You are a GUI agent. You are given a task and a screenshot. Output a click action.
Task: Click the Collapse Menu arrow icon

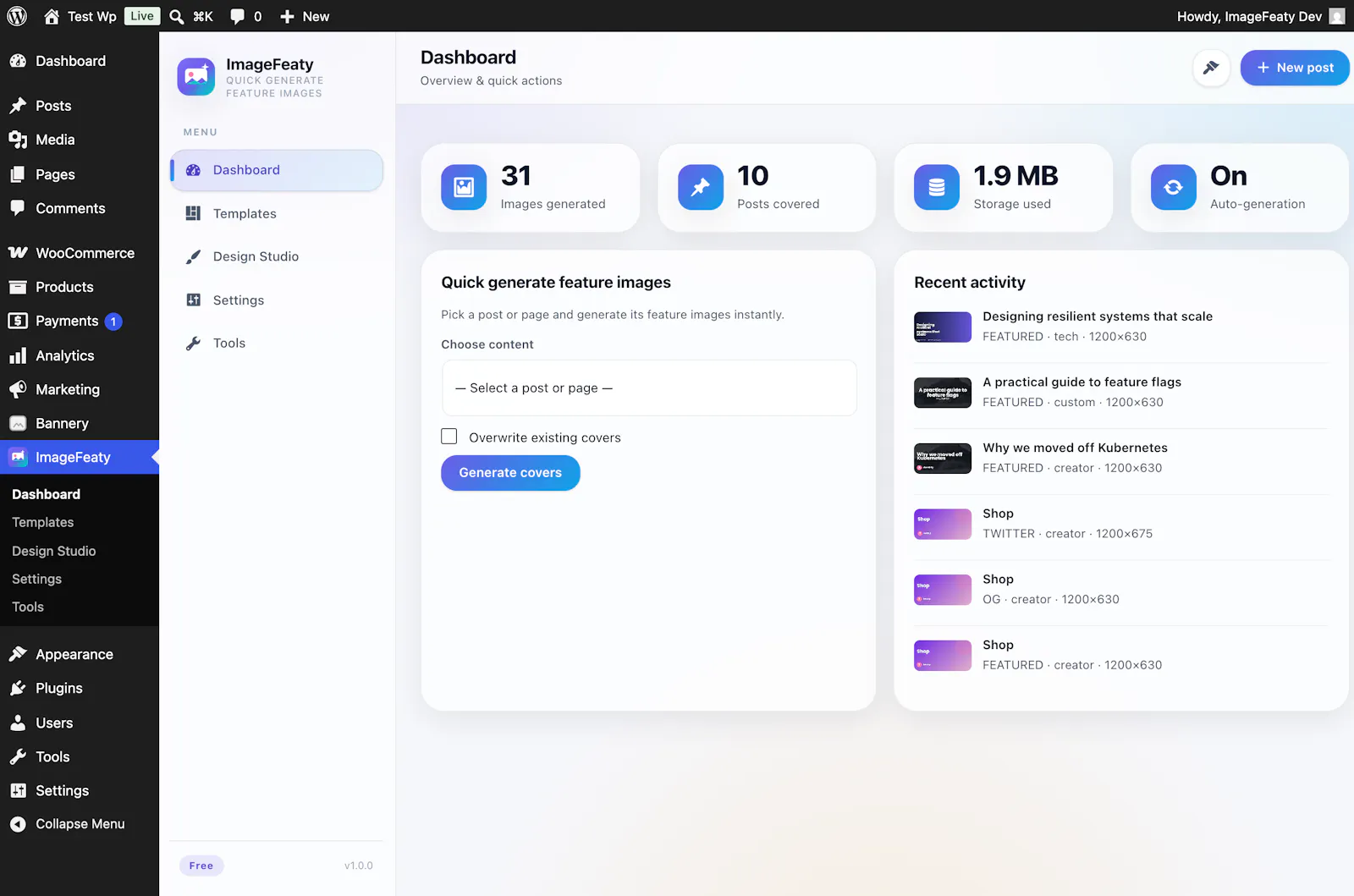[18, 824]
